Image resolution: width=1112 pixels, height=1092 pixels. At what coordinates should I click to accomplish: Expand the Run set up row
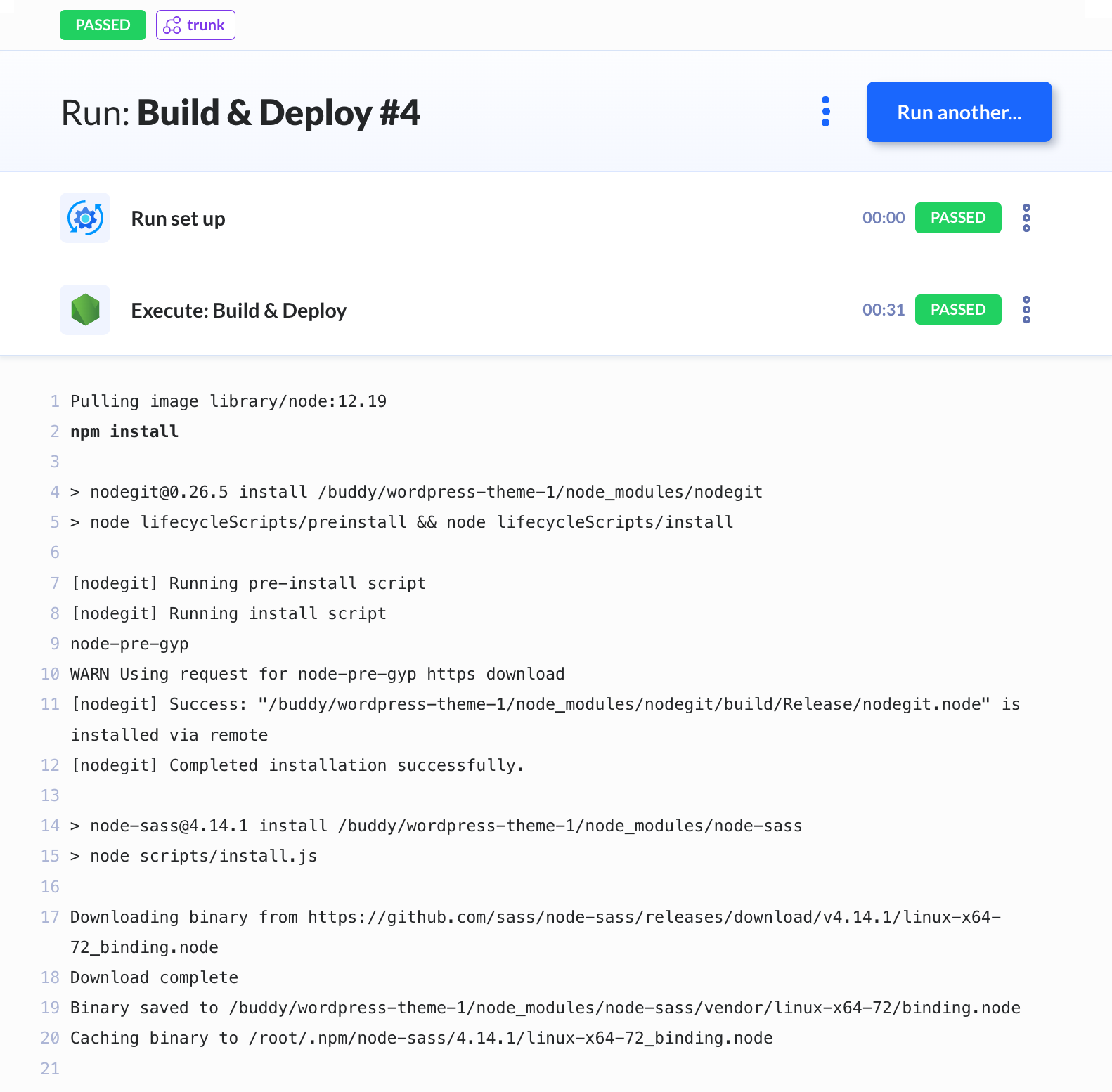tap(556, 218)
